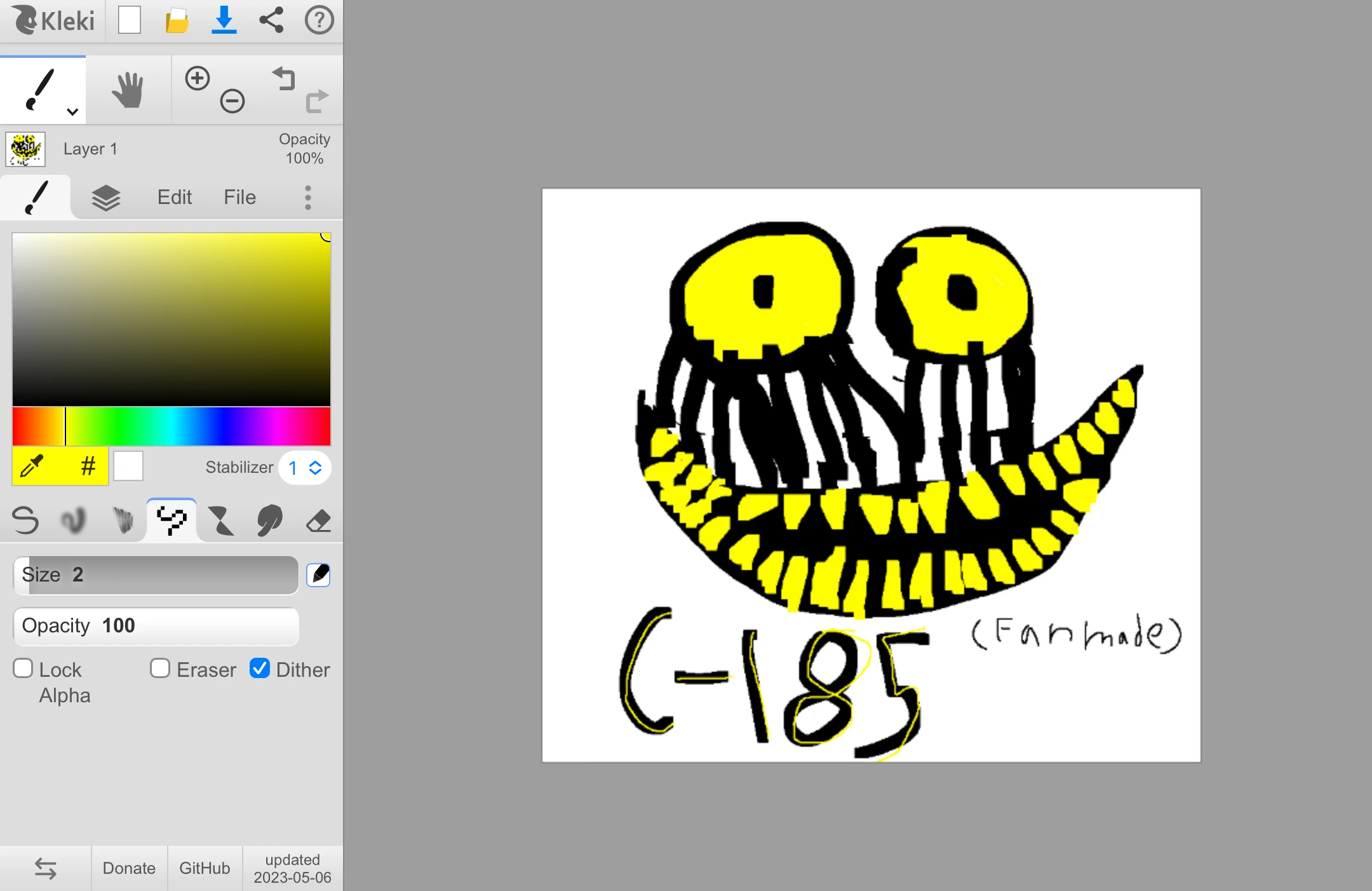This screenshot has width=1372, height=891.
Task: Click the blue download image icon
Action: coord(224,20)
